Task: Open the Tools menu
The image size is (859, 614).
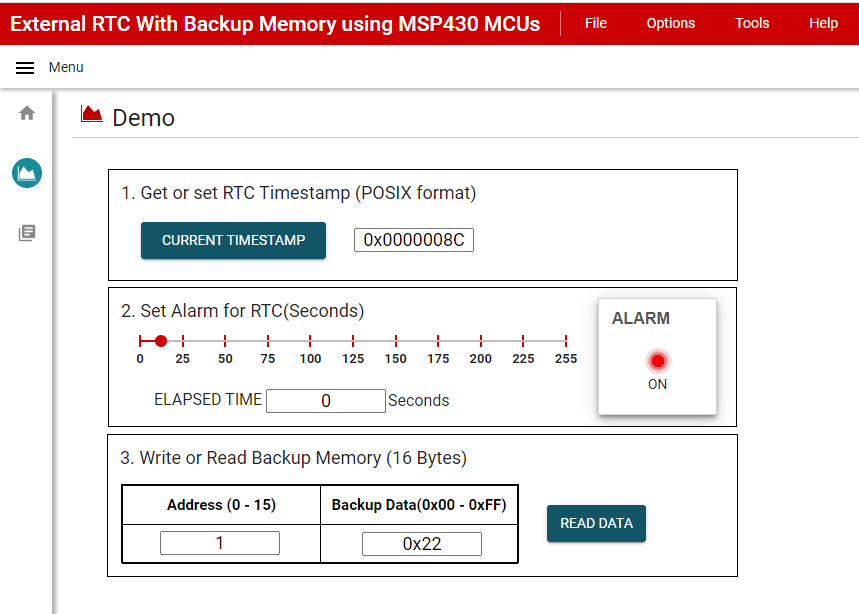Action: click(752, 23)
